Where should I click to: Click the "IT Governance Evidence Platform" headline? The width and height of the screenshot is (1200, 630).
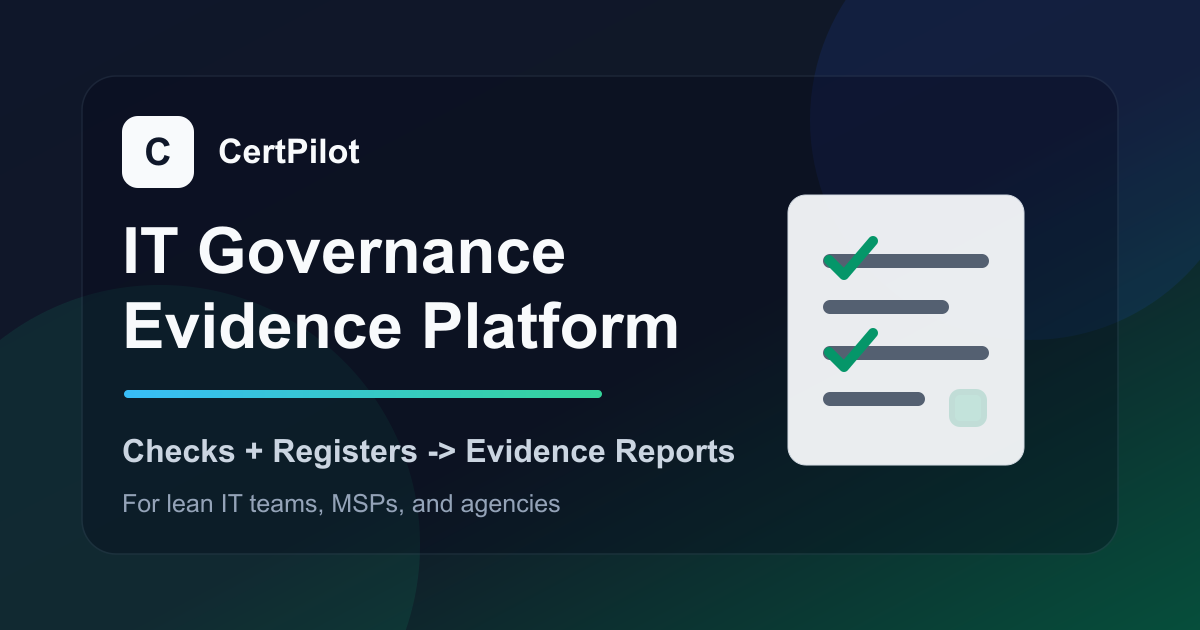[x=401, y=290]
